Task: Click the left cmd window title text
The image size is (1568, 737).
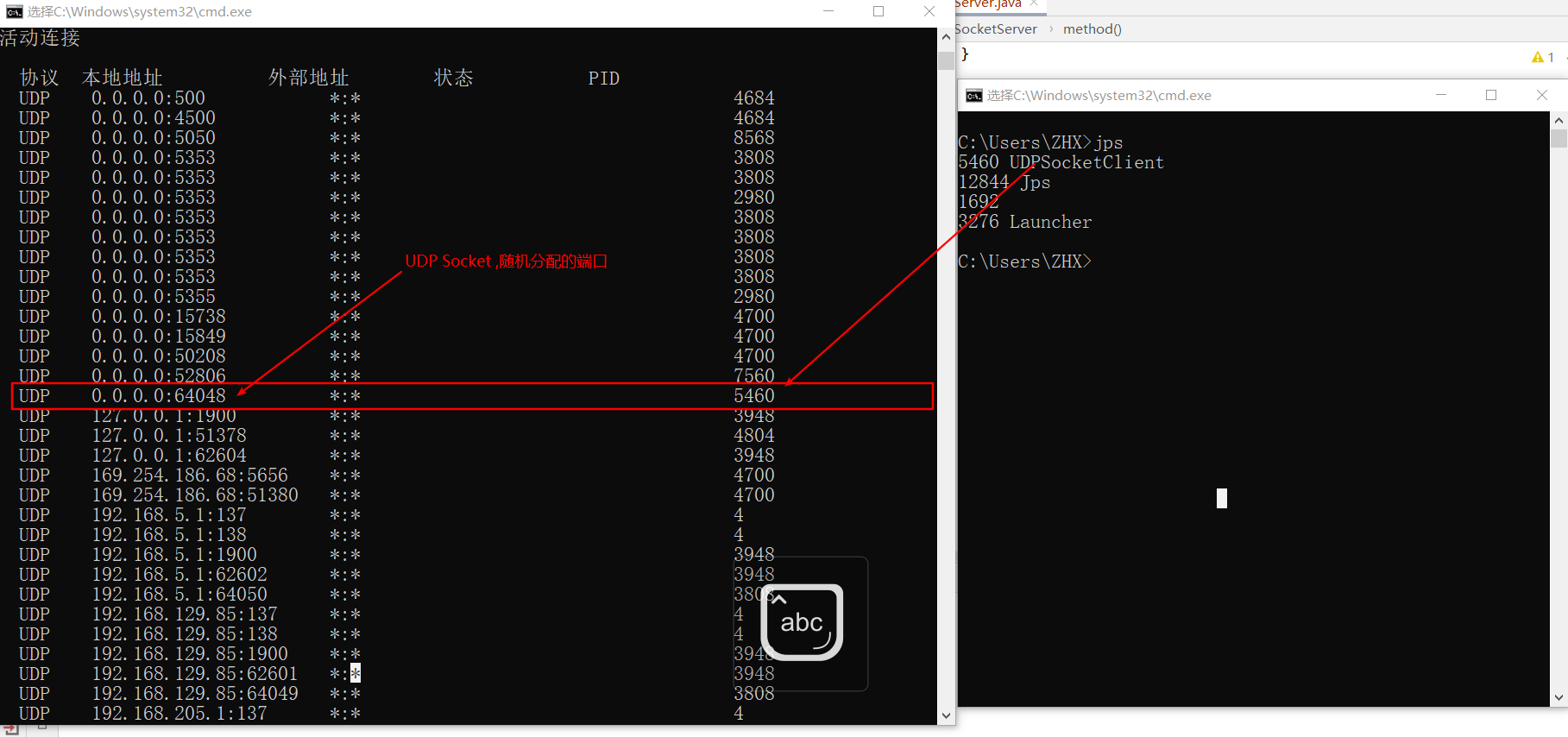Action: (140, 12)
